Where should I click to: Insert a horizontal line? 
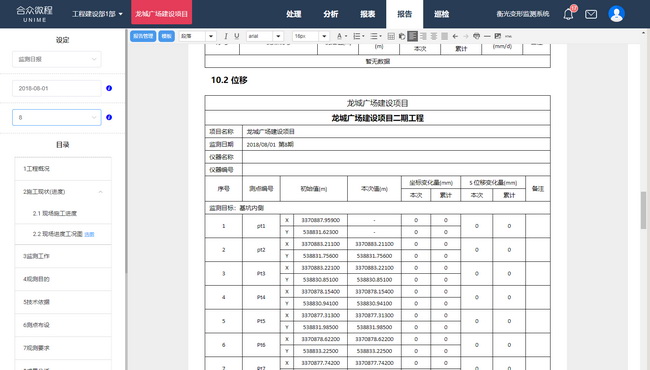pos(487,36)
